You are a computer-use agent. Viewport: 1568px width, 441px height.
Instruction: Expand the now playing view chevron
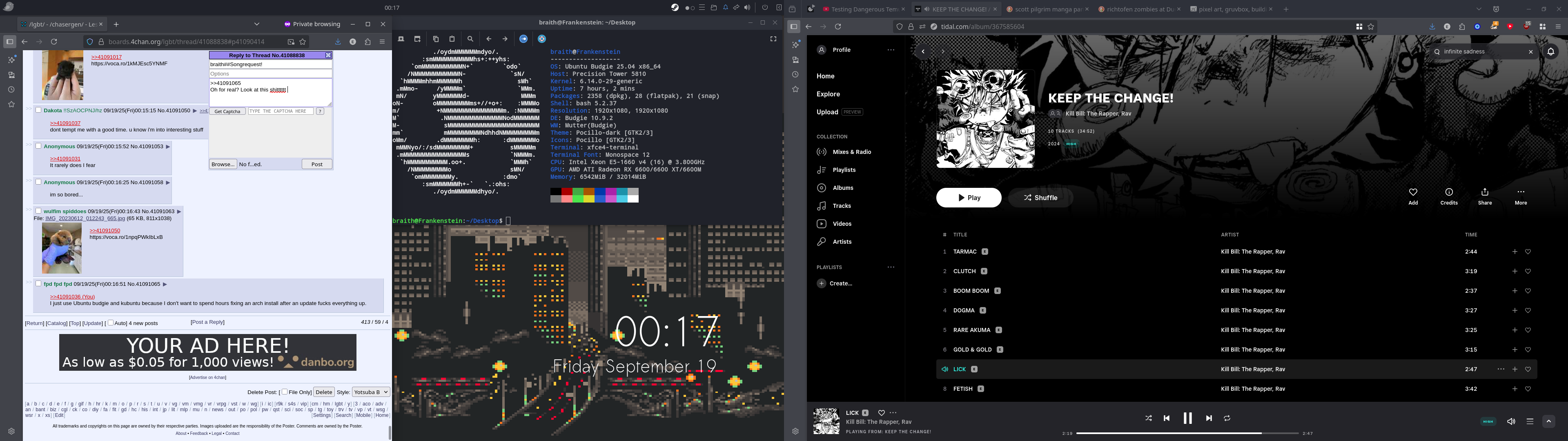click(x=1548, y=421)
